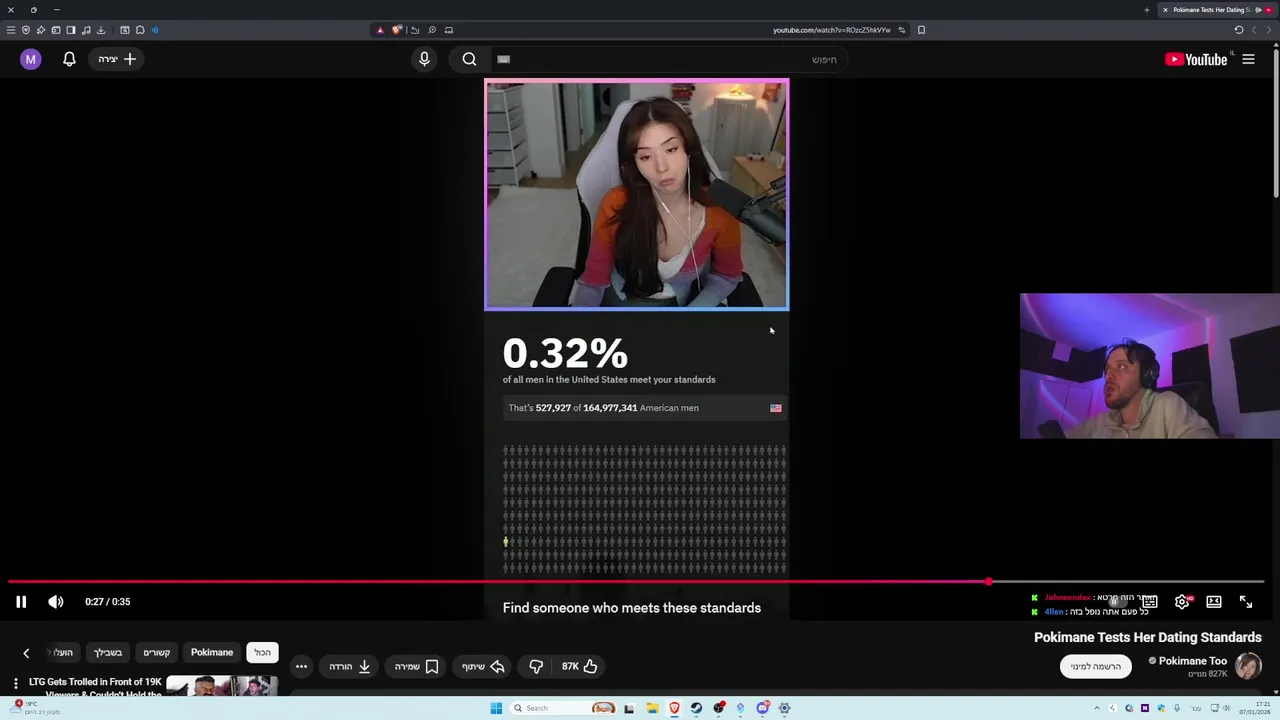Open Brave Rewards triangle icon
The width and height of the screenshot is (1280, 720).
tap(380, 30)
